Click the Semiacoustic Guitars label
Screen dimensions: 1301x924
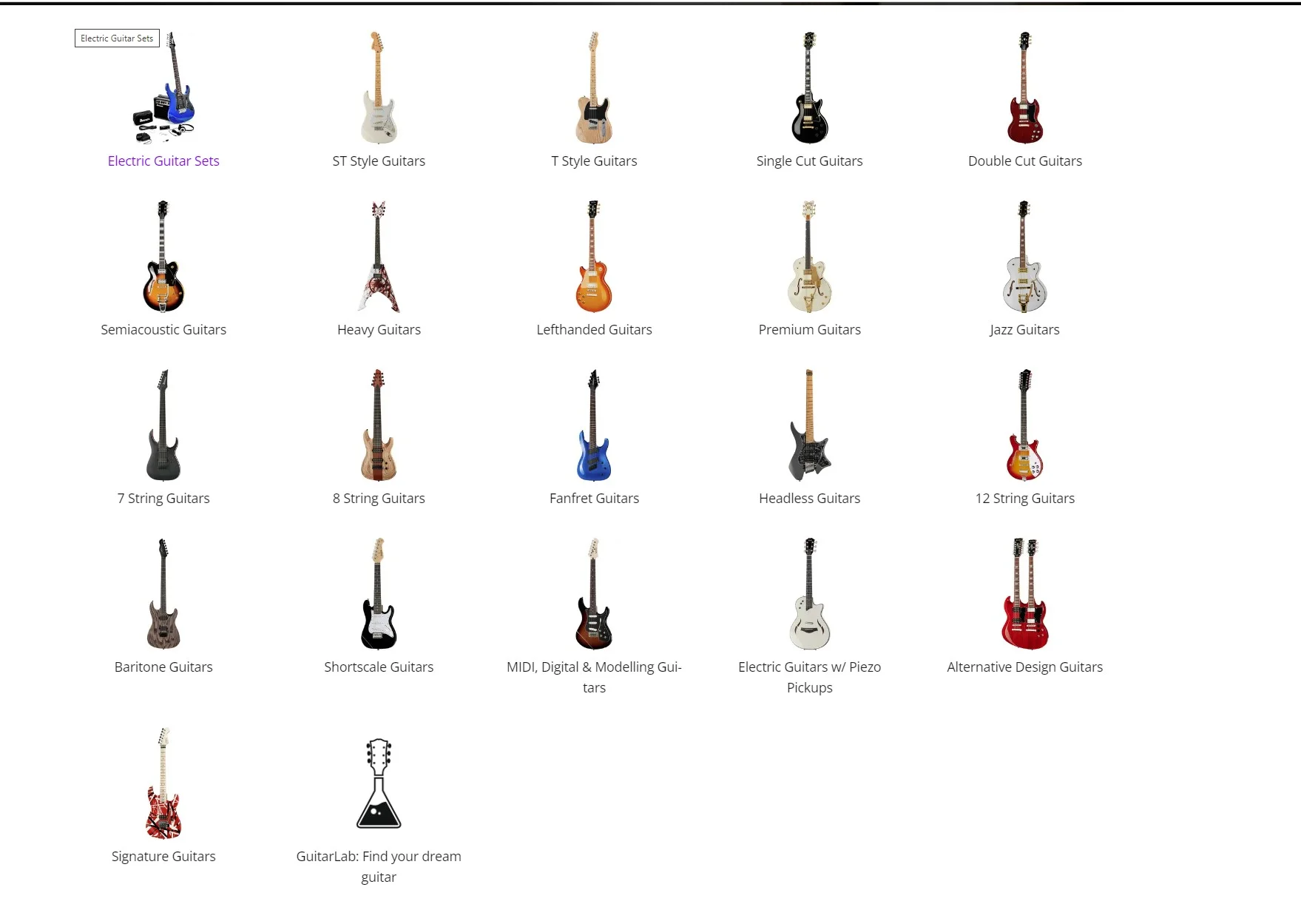tap(163, 330)
